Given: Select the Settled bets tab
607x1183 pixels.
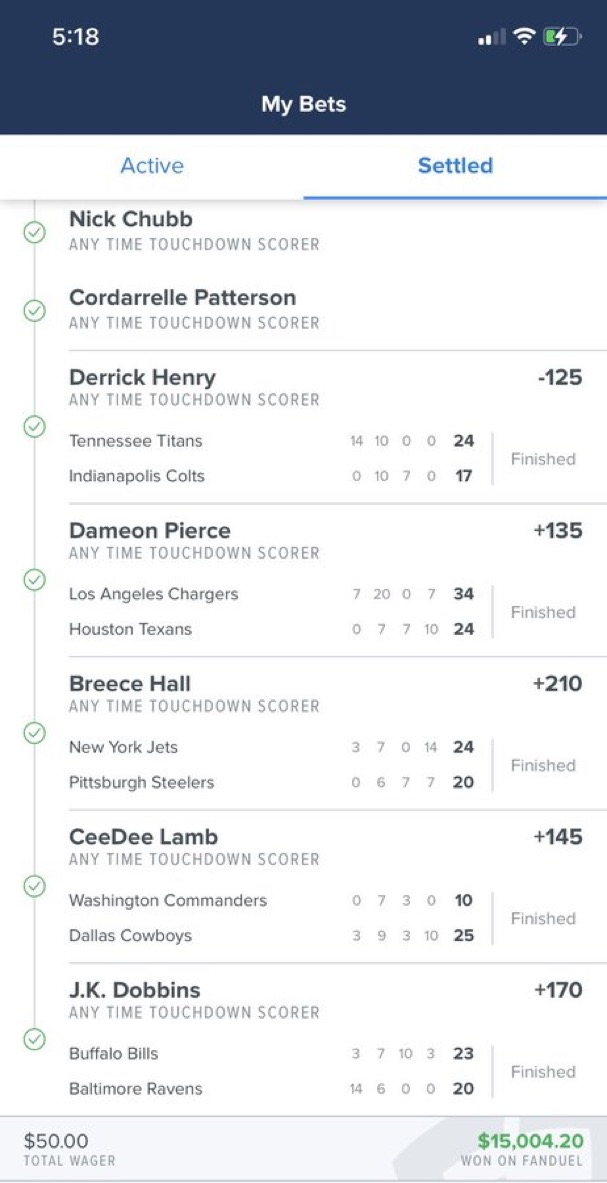Looking at the screenshot, I should click(455, 166).
